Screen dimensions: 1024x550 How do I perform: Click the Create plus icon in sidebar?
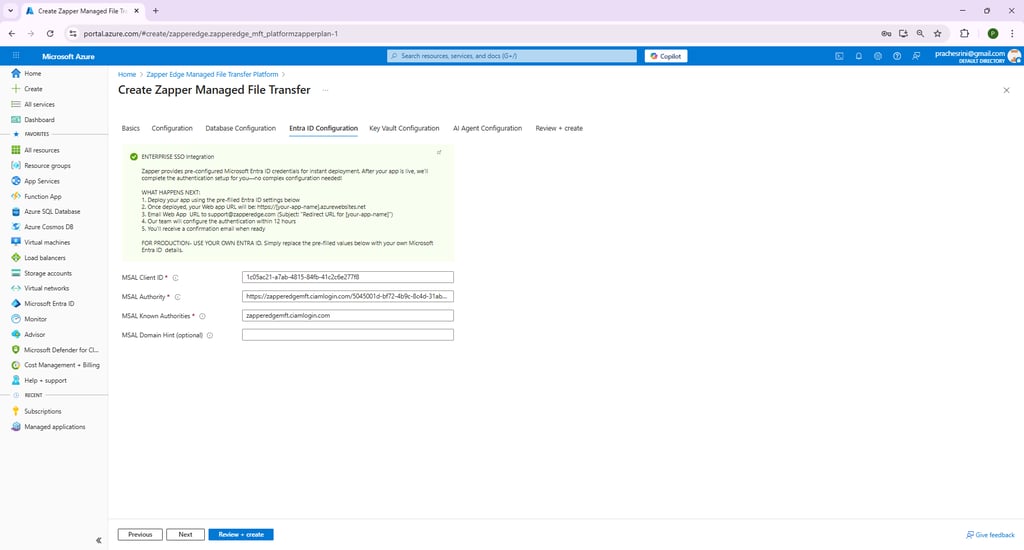pyautogui.click(x=16, y=89)
